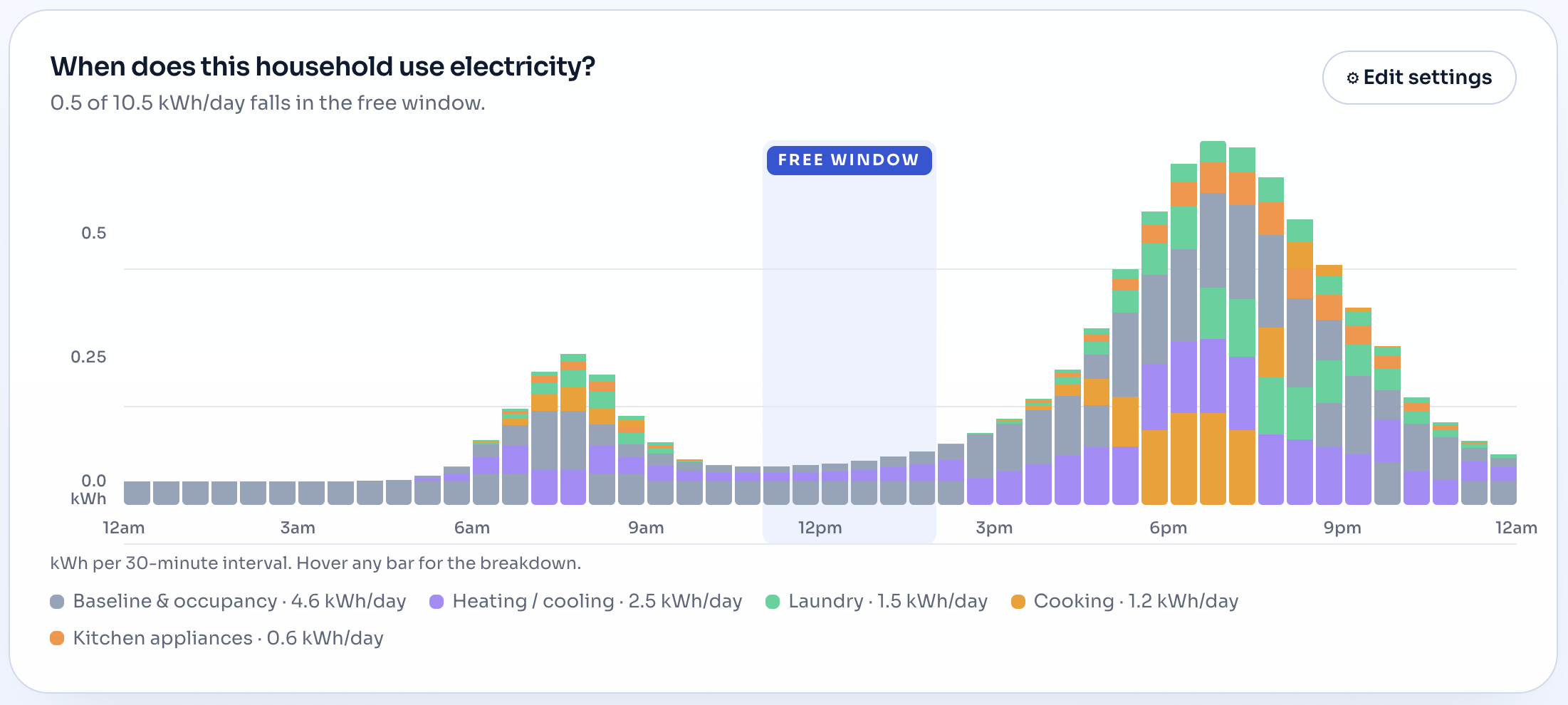Select the "Cooking · 1.2 kWh/day" legend text

pyautogui.click(x=1136, y=602)
